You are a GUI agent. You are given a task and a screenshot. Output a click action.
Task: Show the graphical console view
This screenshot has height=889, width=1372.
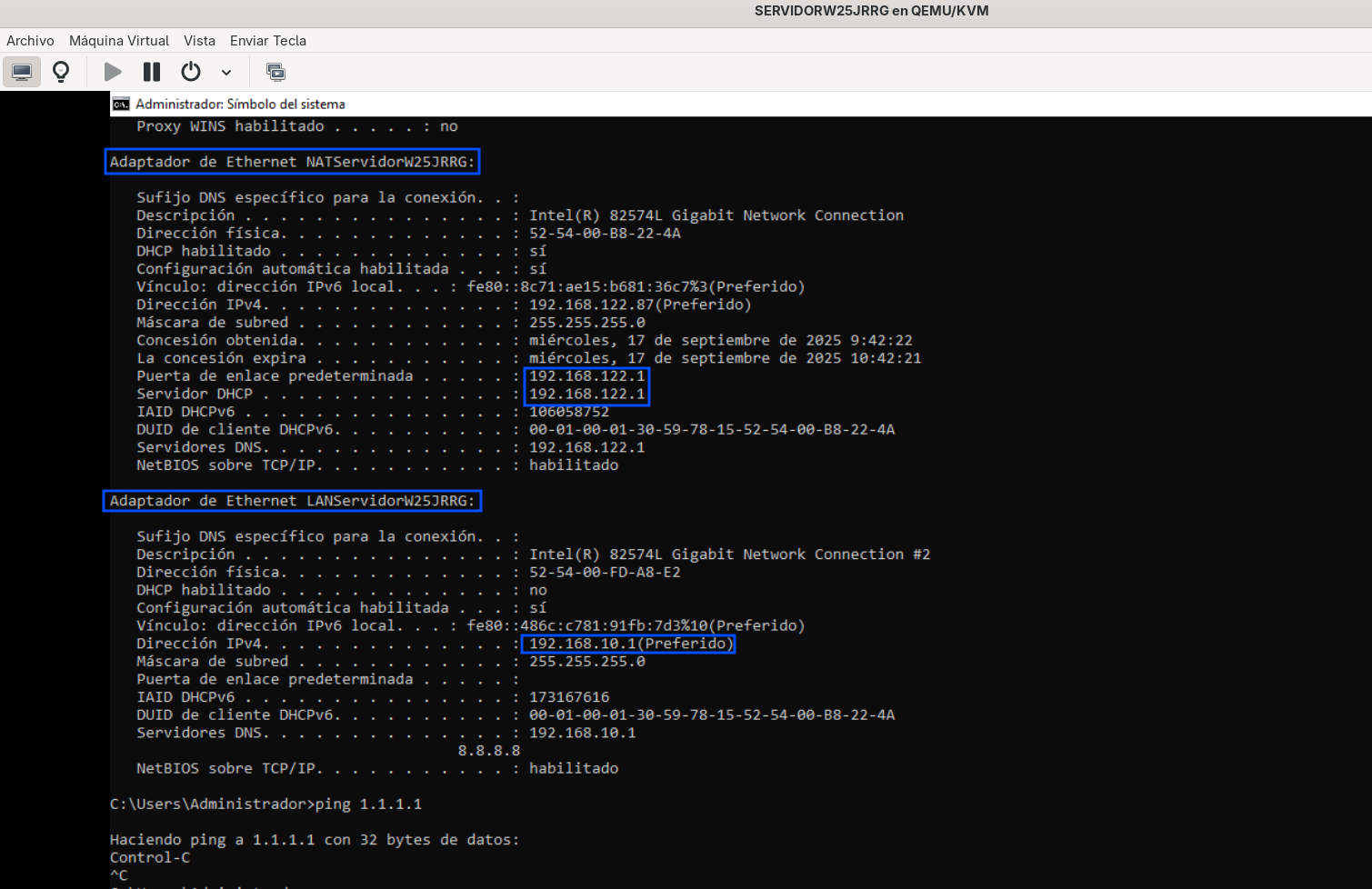point(22,72)
